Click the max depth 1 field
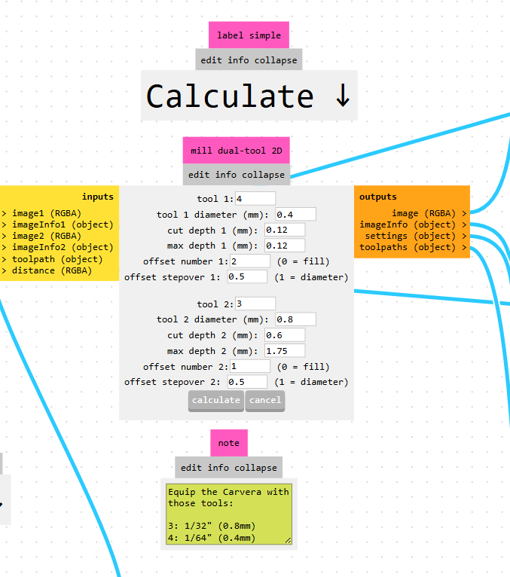Screen dimensions: 510x577 pos(285,245)
